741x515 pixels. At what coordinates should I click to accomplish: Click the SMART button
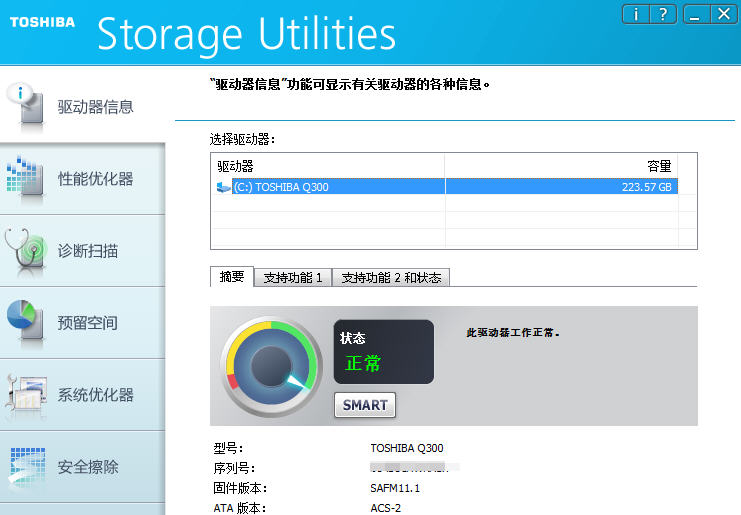point(365,405)
